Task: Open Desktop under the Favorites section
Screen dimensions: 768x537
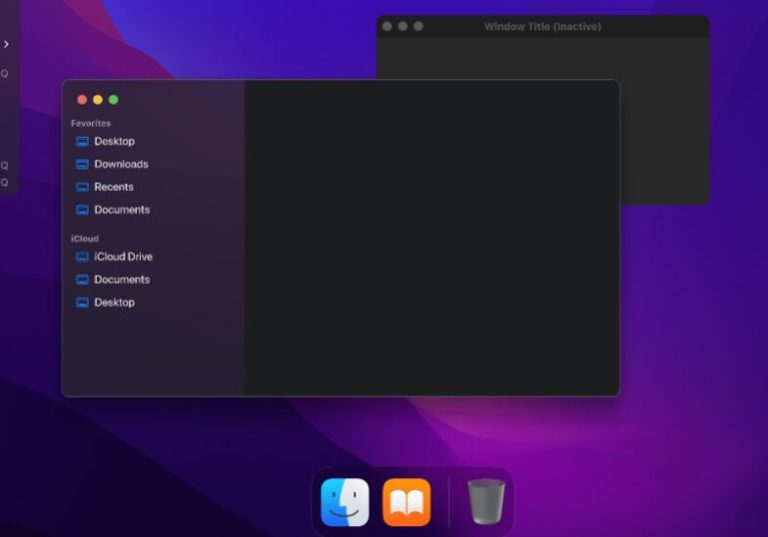Action: click(x=105, y=142)
